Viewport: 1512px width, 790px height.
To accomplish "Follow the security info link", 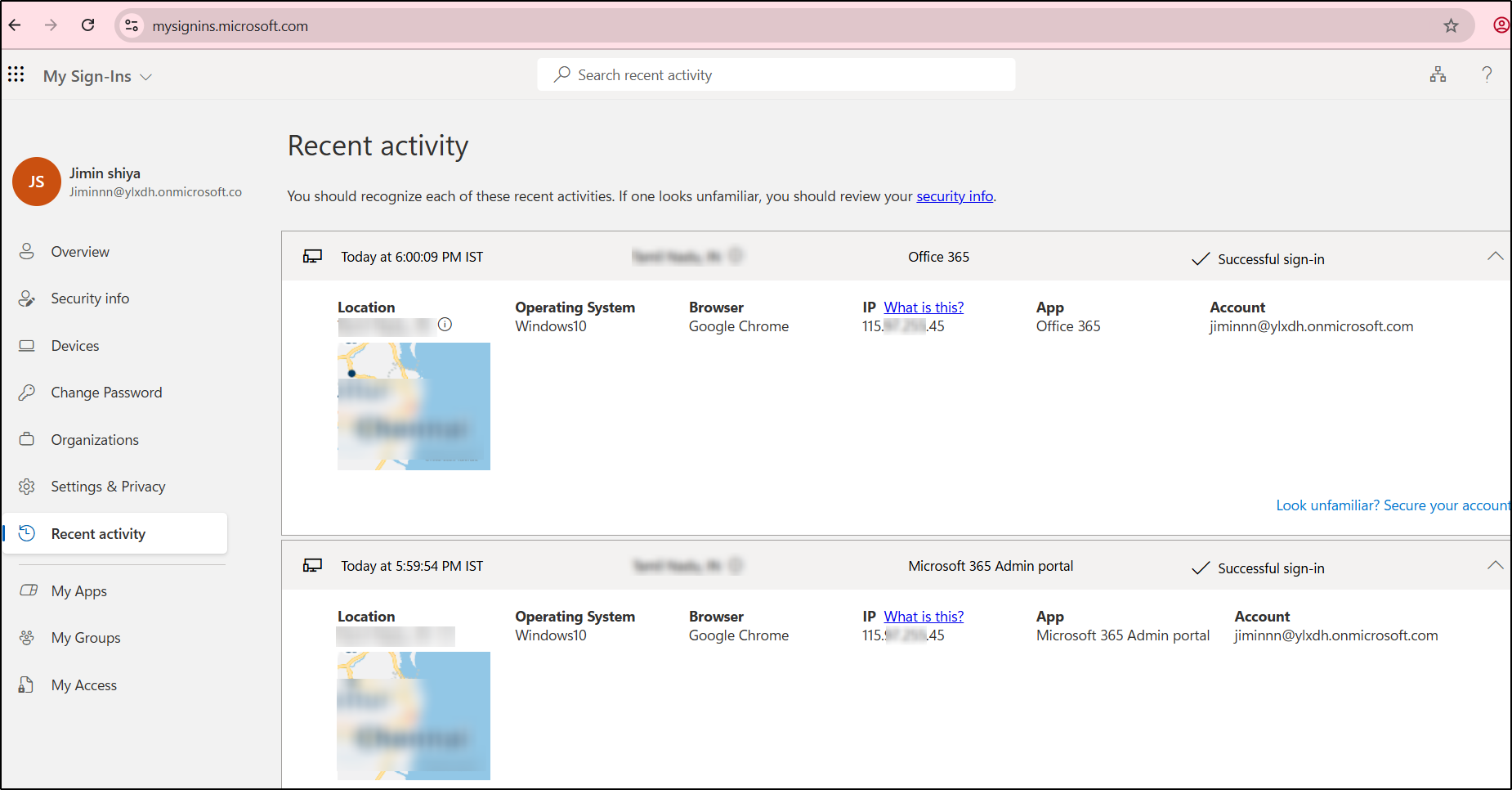I will tap(955, 196).
